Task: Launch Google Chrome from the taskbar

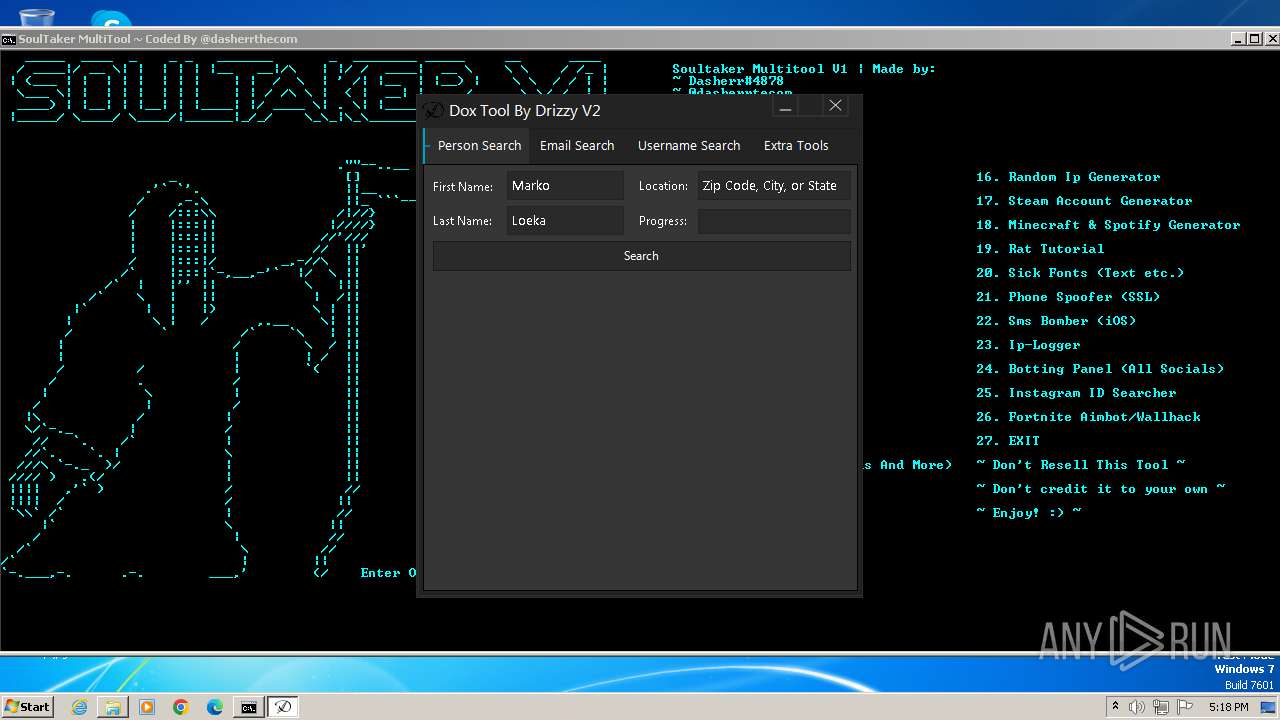Action: point(181,707)
